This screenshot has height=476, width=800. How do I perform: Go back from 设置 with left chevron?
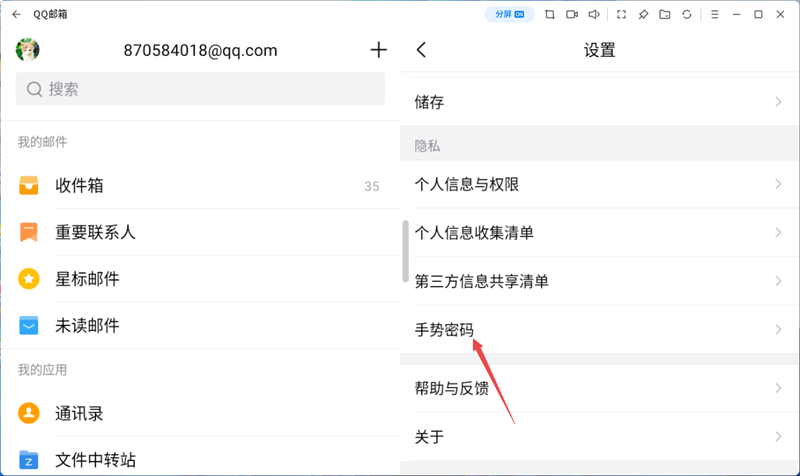coord(421,50)
